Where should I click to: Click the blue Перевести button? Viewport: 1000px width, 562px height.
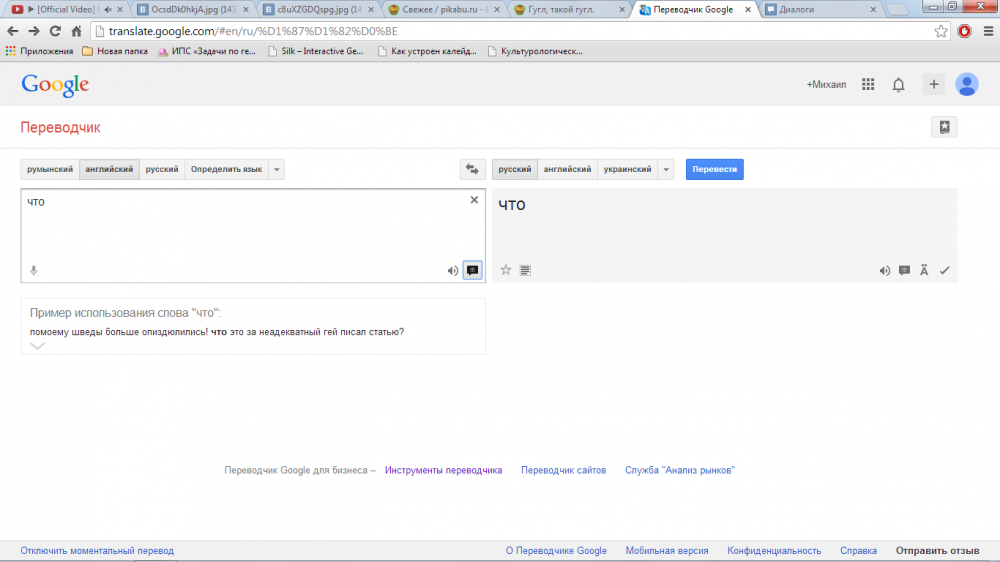tap(714, 169)
